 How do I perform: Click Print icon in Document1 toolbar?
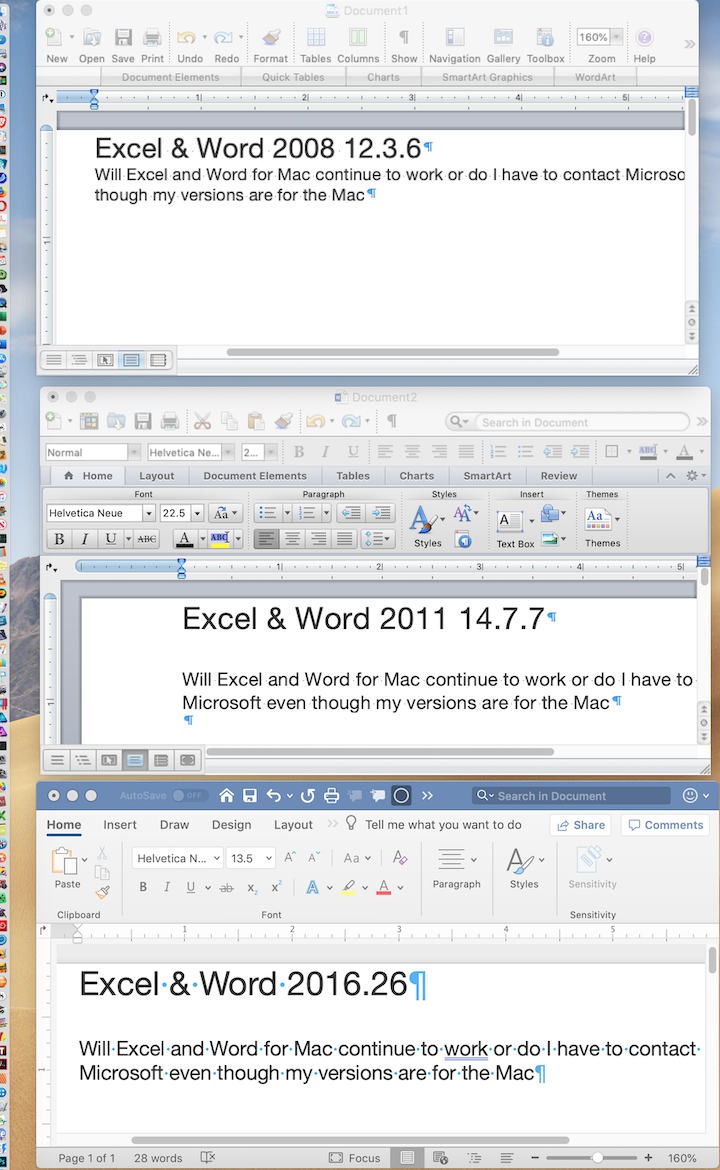(152, 37)
